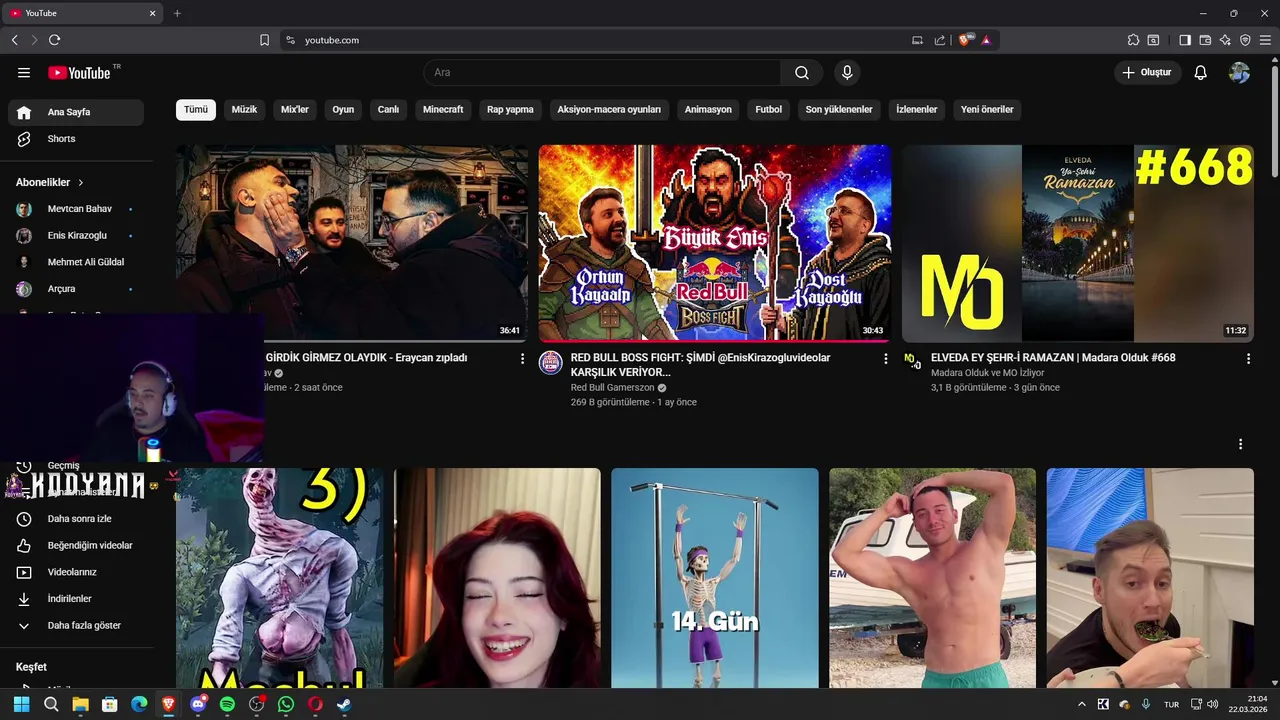Viewport: 1280px width, 720px height.
Task: Select the Mix'ler filter chip
Action: pyautogui.click(x=295, y=110)
